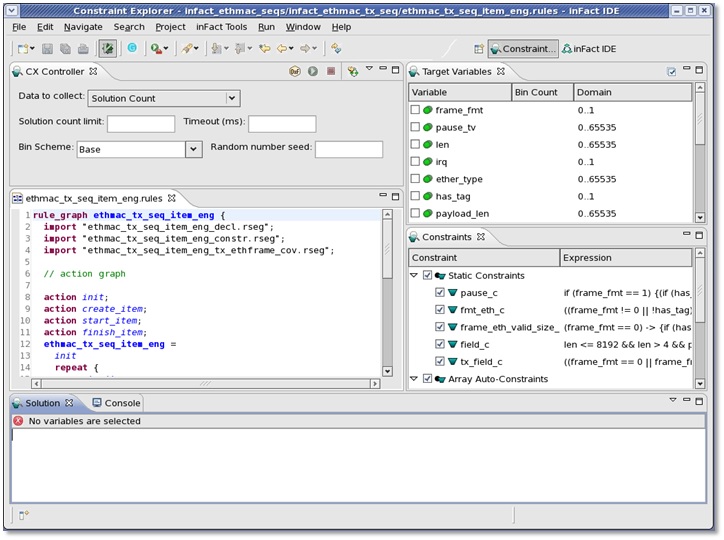Open the Bin Scheme dropdown
Screen dimensions: 724x540
click(x=193, y=149)
